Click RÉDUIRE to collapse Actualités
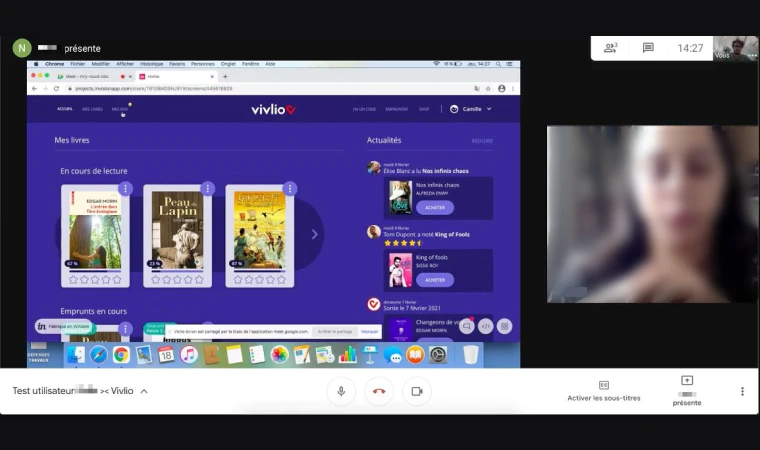 (x=482, y=141)
